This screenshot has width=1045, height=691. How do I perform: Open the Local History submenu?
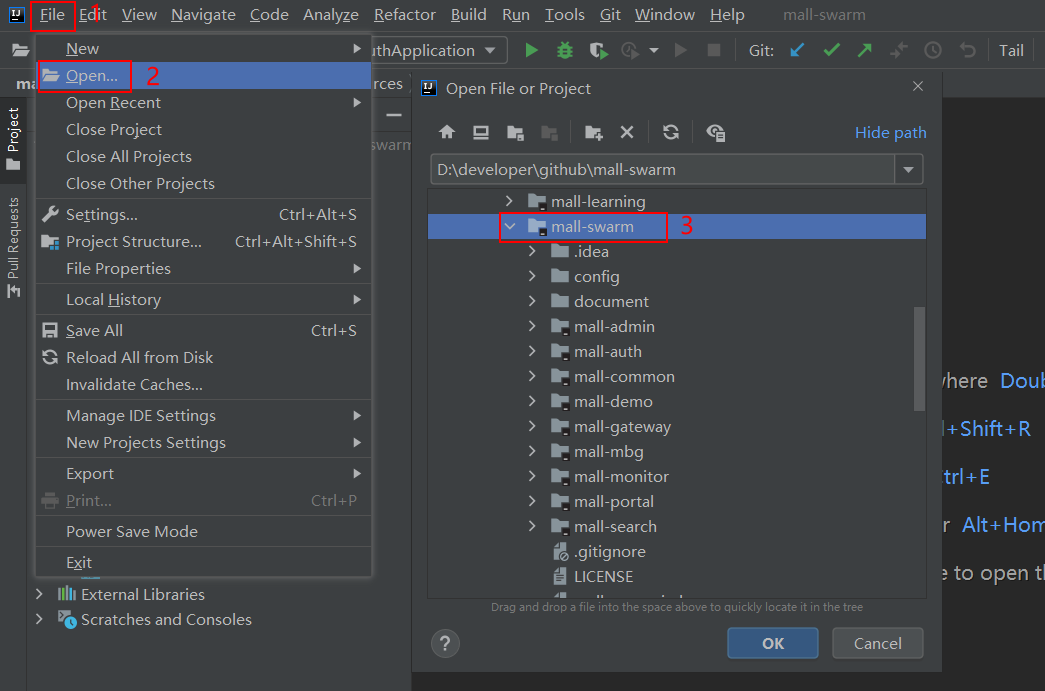pos(203,300)
